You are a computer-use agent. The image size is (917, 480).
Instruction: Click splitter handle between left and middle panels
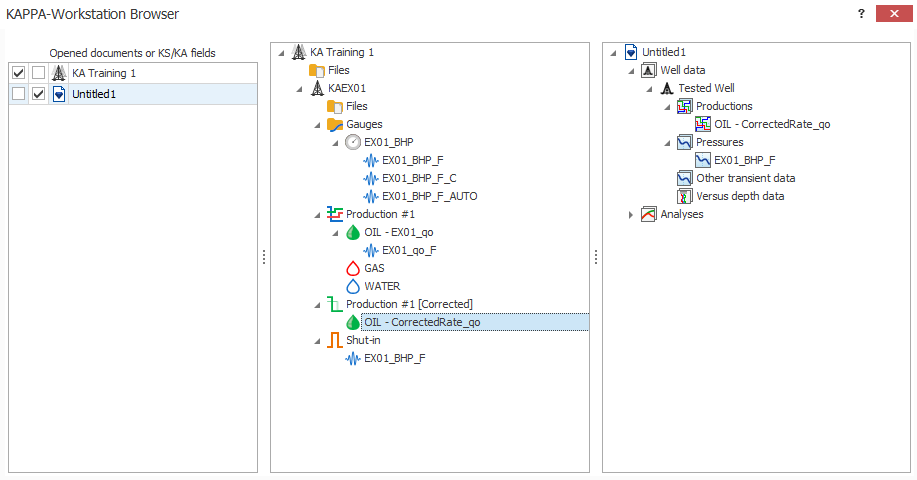[x=264, y=257]
